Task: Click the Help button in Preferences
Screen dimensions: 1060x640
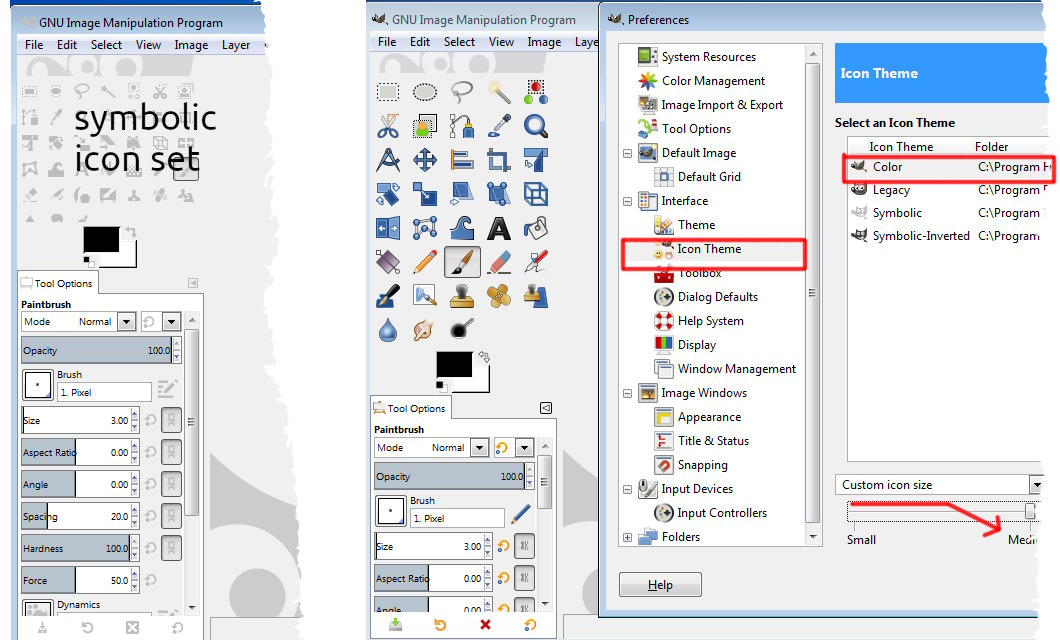Action: [x=660, y=585]
